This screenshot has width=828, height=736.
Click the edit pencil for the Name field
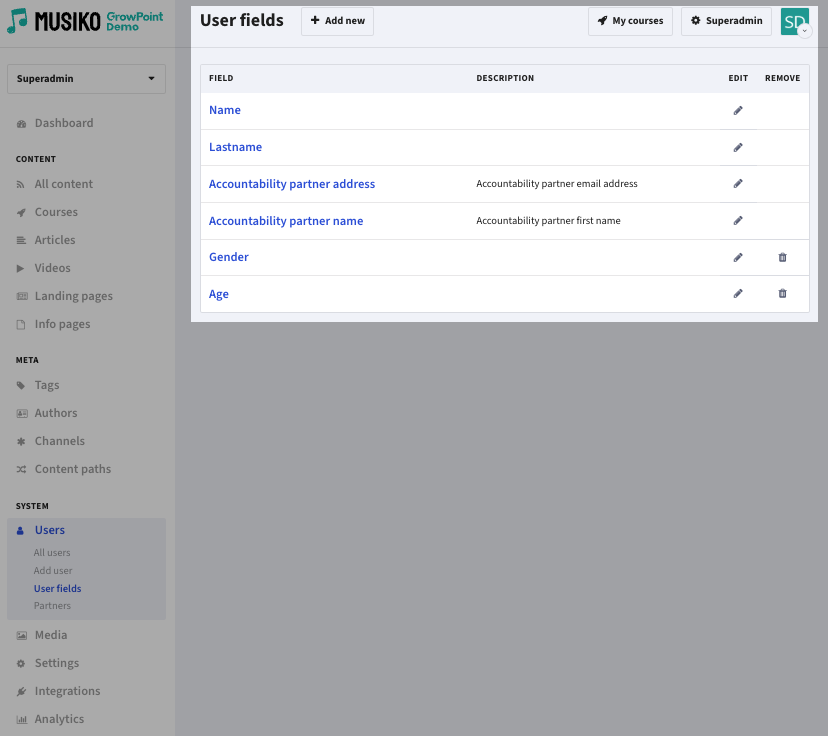point(738,110)
